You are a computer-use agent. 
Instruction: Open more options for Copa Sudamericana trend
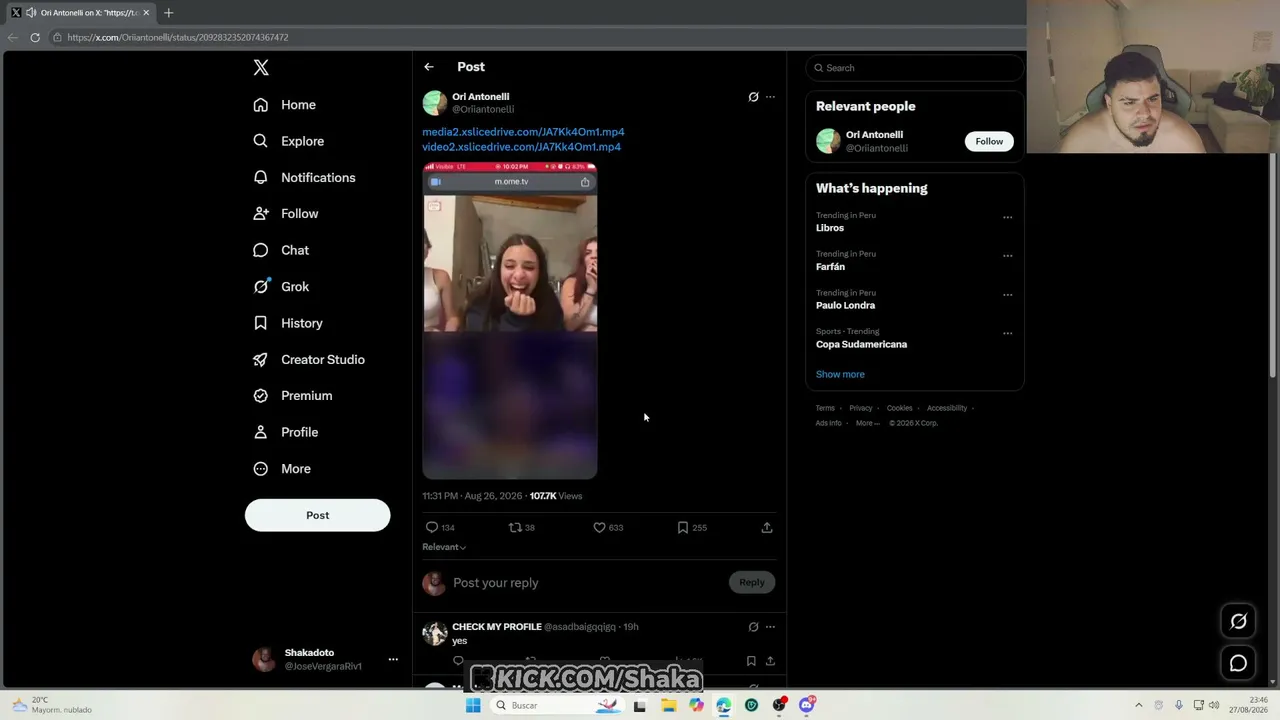point(1007,333)
